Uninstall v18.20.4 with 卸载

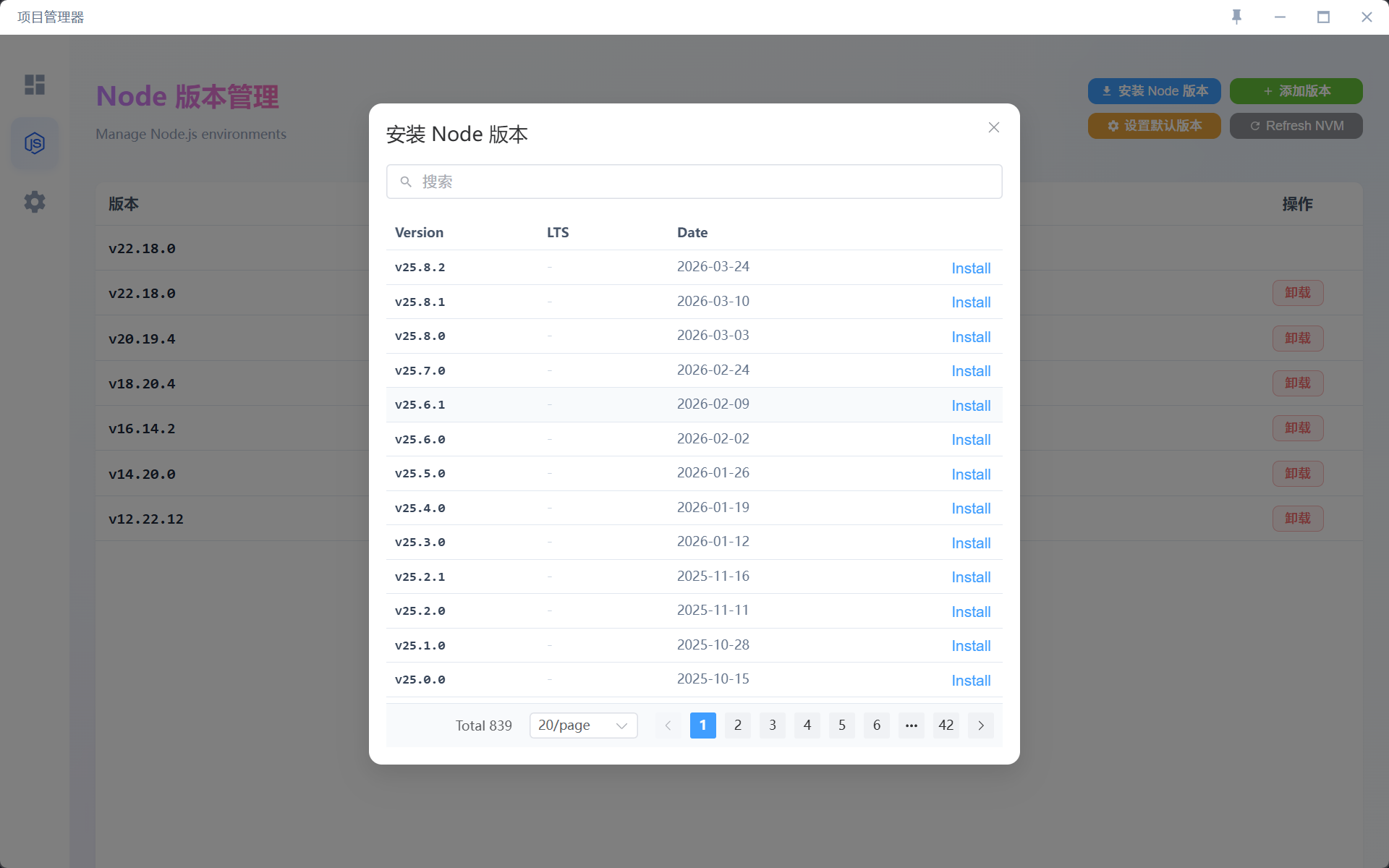coord(1298,383)
